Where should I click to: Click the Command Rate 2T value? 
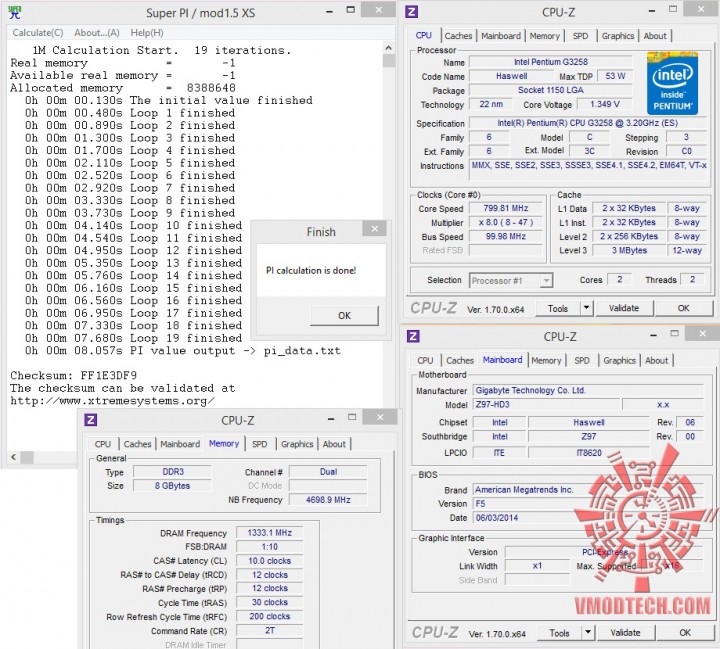270,631
